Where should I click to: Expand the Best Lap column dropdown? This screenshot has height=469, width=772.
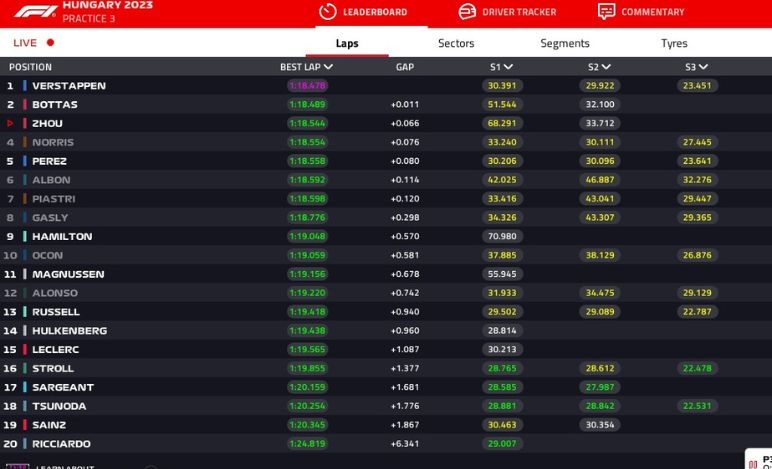329,67
